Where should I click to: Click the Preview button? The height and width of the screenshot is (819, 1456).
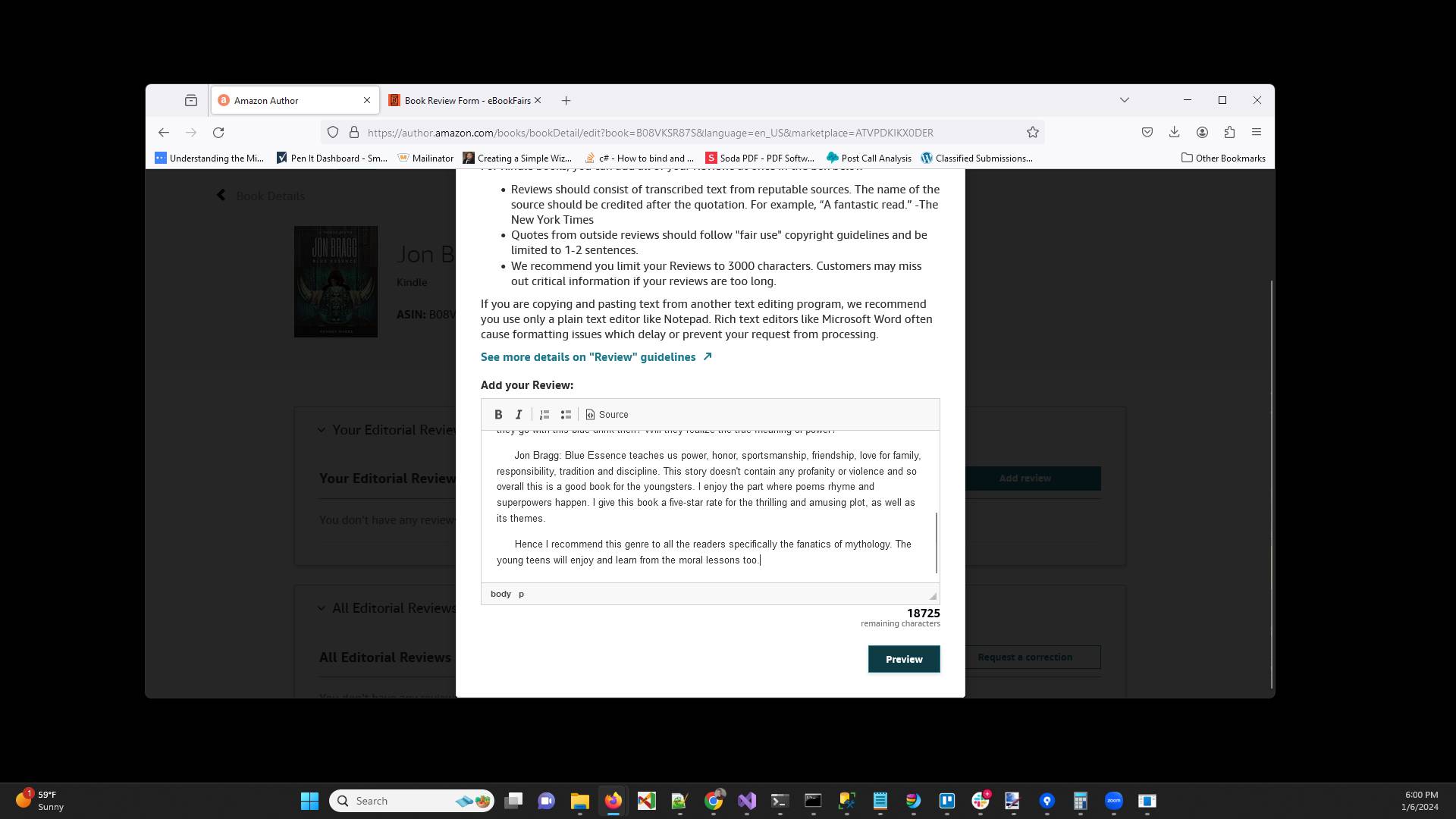[903, 659]
